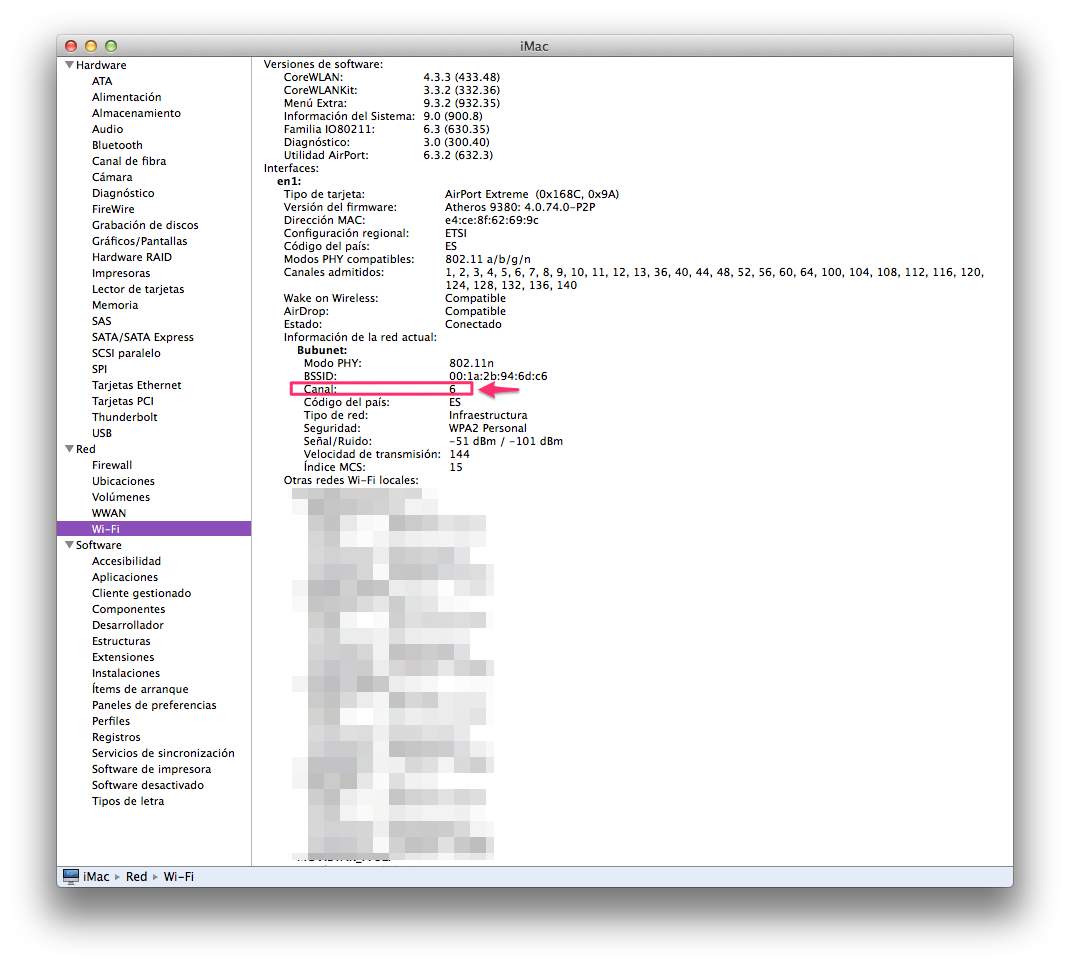Show Memoria information
The image size is (1070, 966).
(x=115, y=305)
